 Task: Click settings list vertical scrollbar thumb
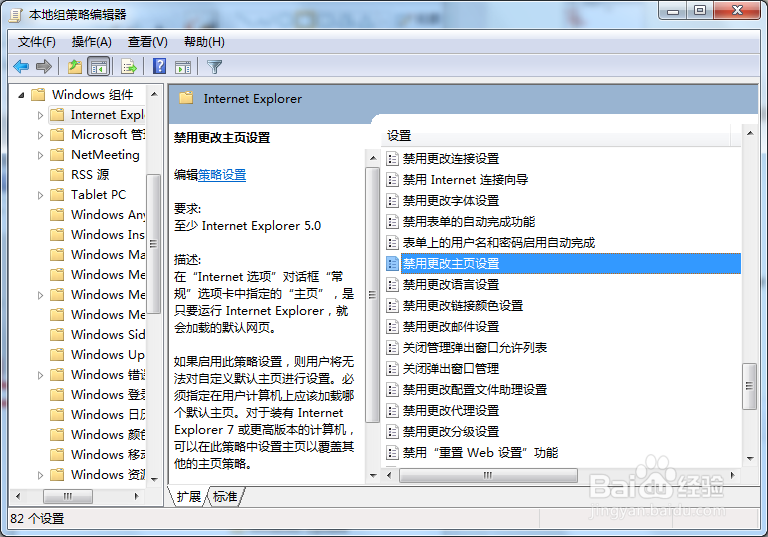pyautogui.click(x=749, y=386)
